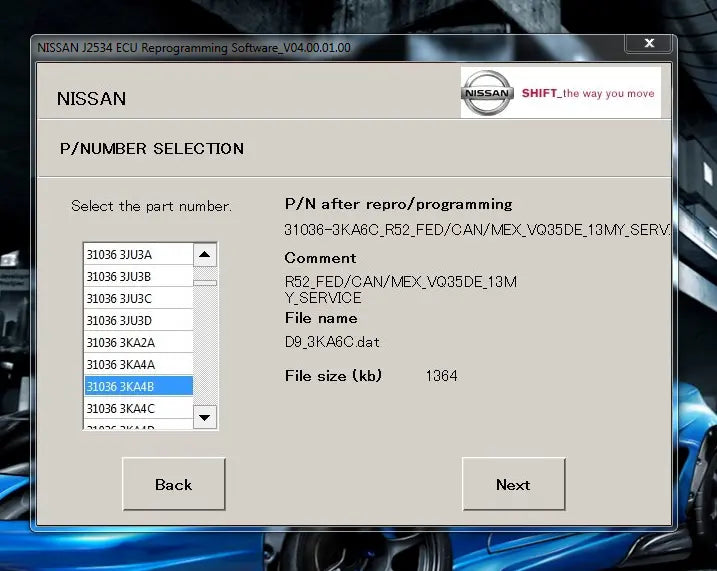This screenshot has height=571, width=717.
Task: Click the D9_3KA6C.dat file name
Action: click(332, 342)
